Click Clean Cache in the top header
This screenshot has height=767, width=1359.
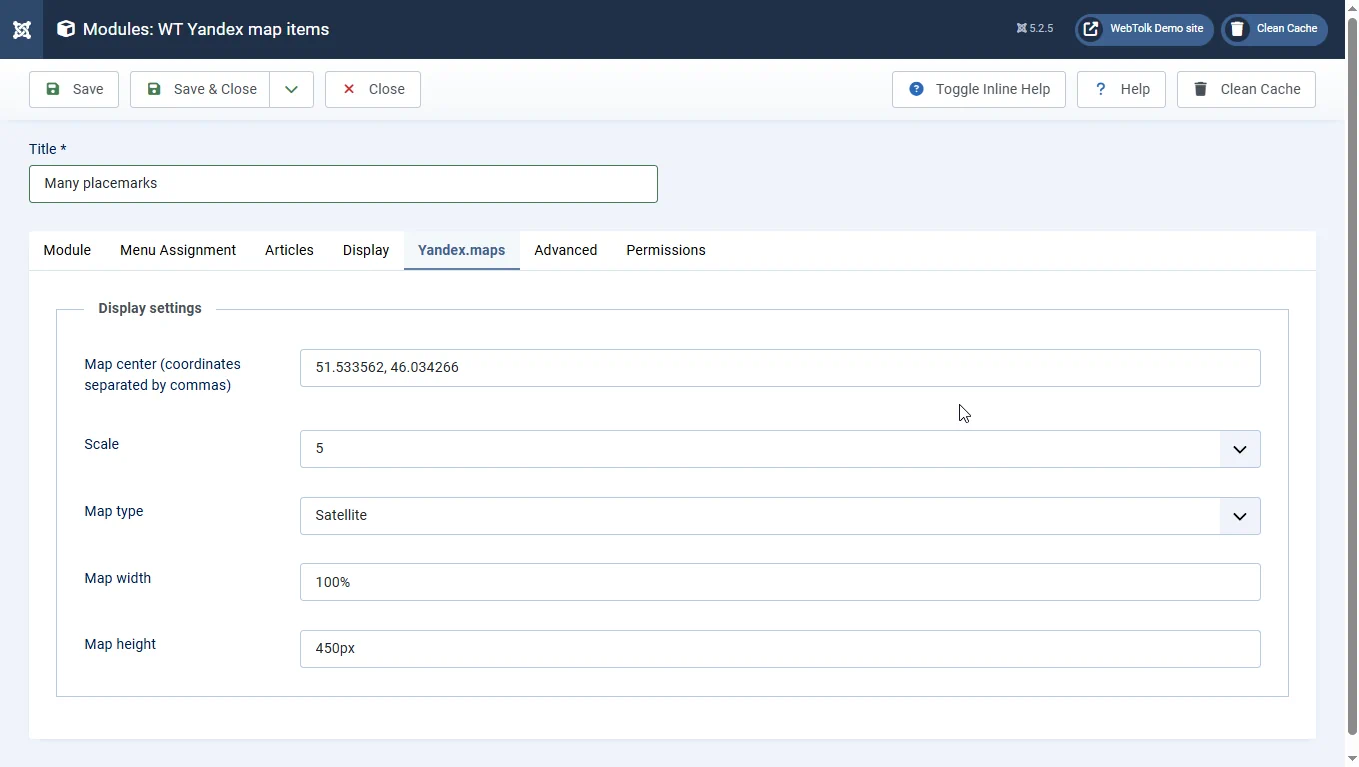click(x=1274, y=29)
